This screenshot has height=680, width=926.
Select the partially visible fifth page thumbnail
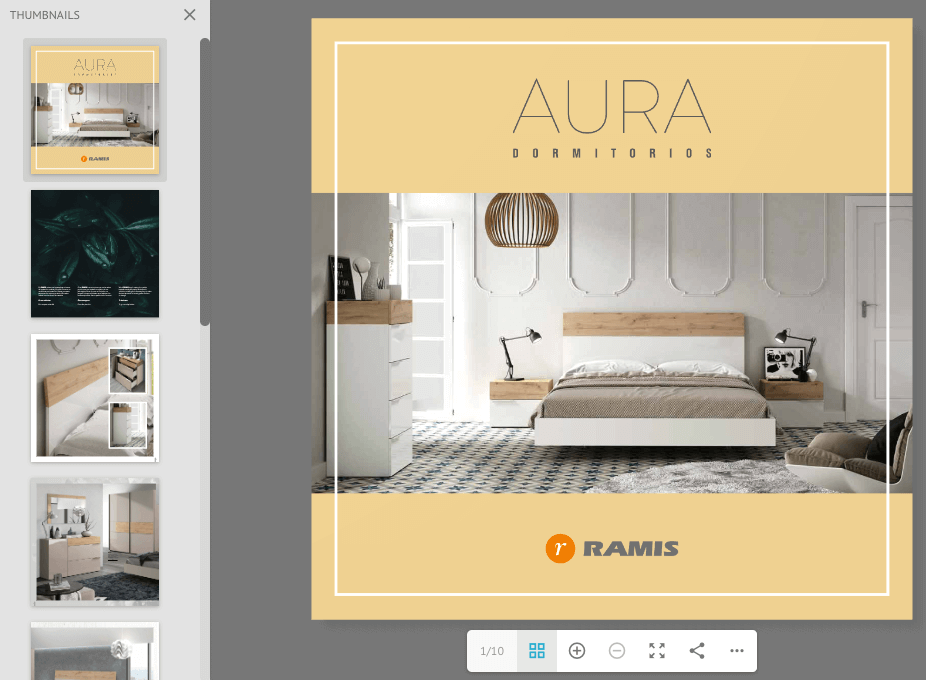(95, 650)
